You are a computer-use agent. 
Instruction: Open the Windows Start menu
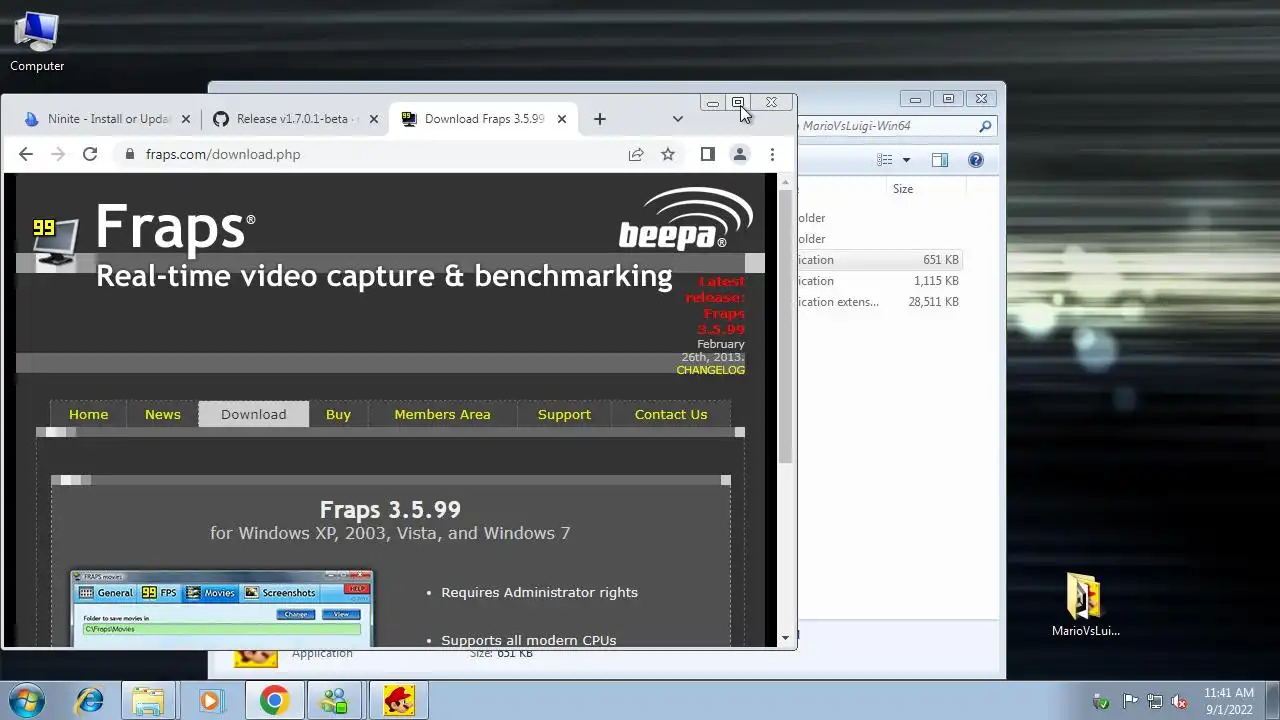pos(24,700)
